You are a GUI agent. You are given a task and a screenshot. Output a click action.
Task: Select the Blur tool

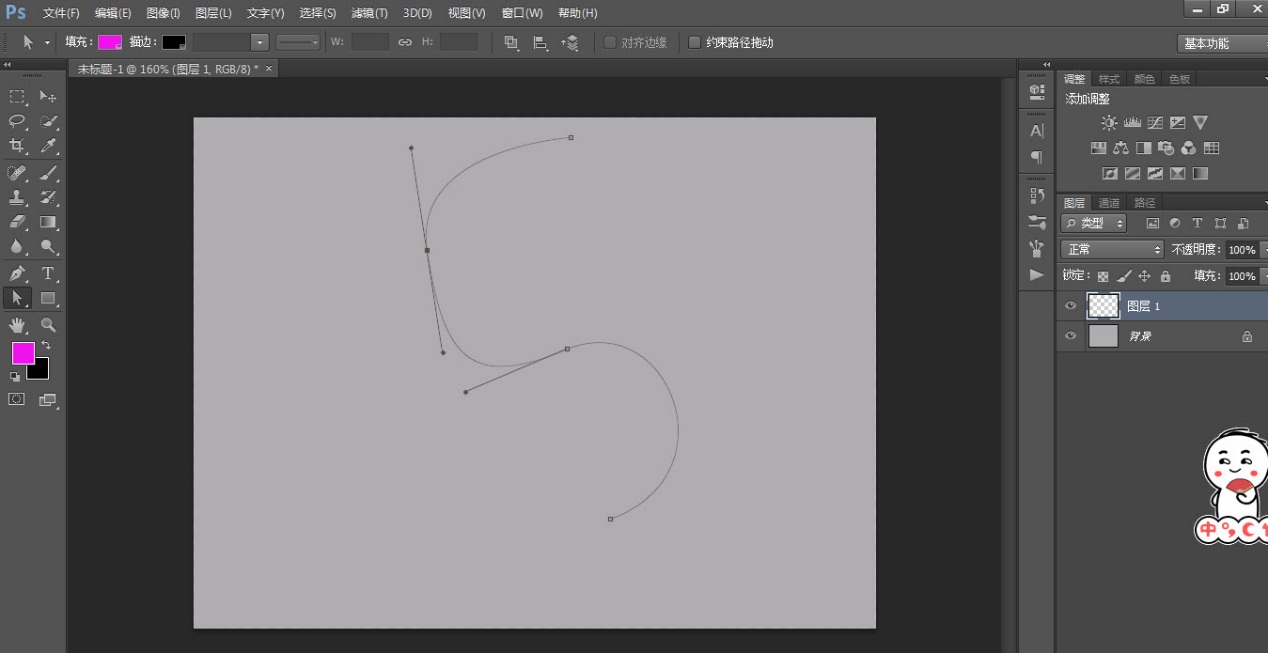click(17, 247)
